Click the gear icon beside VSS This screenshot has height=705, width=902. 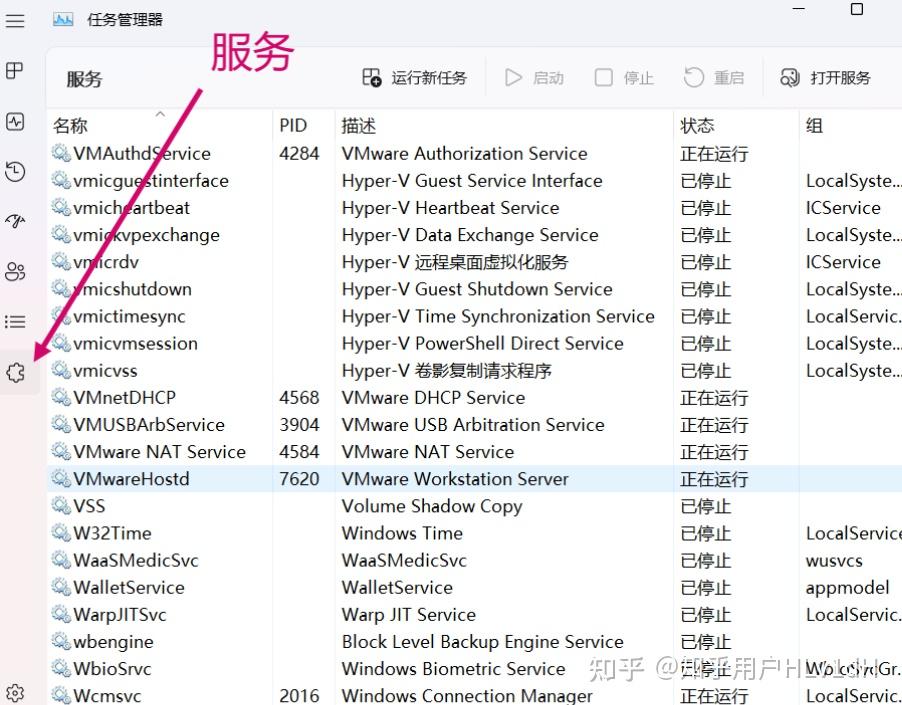point(61,504)
